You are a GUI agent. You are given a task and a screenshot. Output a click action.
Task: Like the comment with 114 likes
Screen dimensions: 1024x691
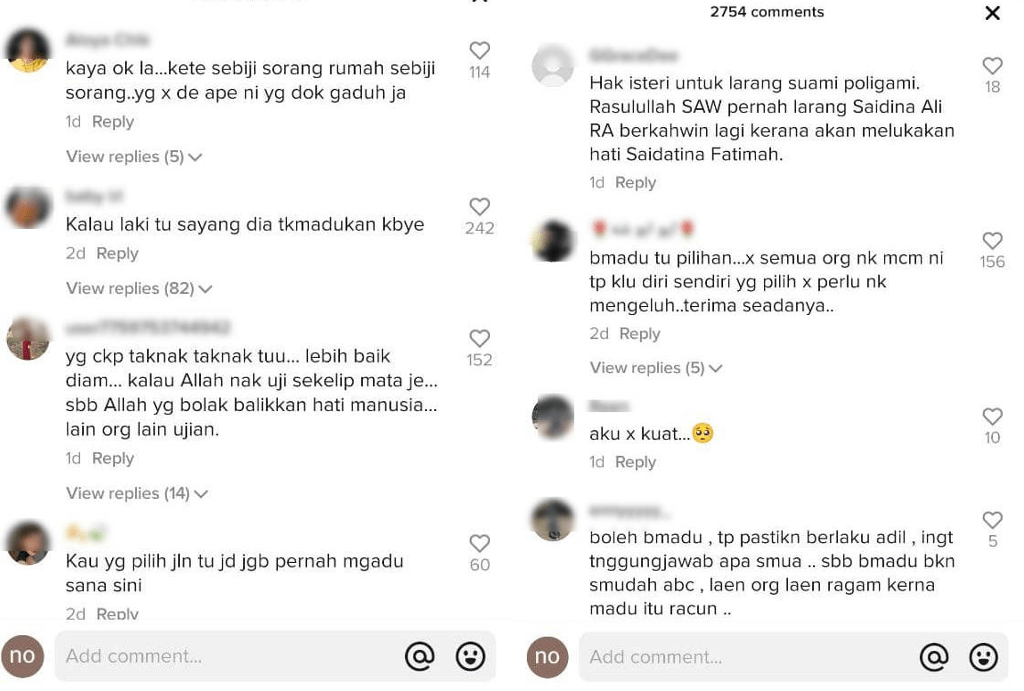point(479,50)
